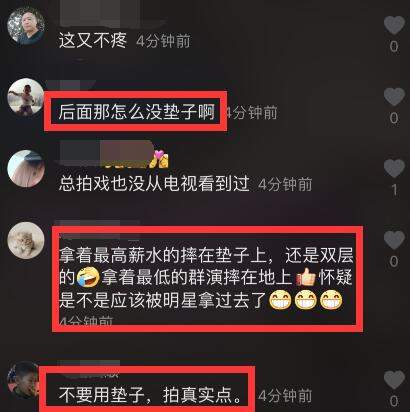Reply to the comment 这又不疼
The height and width of the screenshot is (412, 410).
pyautogui.click(x=93, y=41)
